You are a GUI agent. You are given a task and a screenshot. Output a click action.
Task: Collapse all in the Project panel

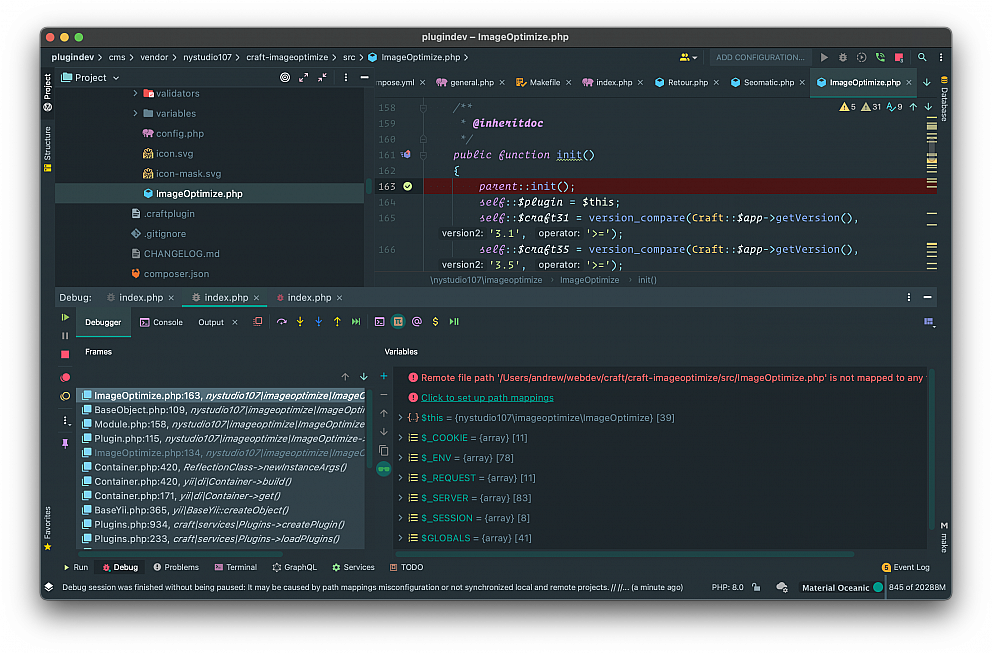323,77
